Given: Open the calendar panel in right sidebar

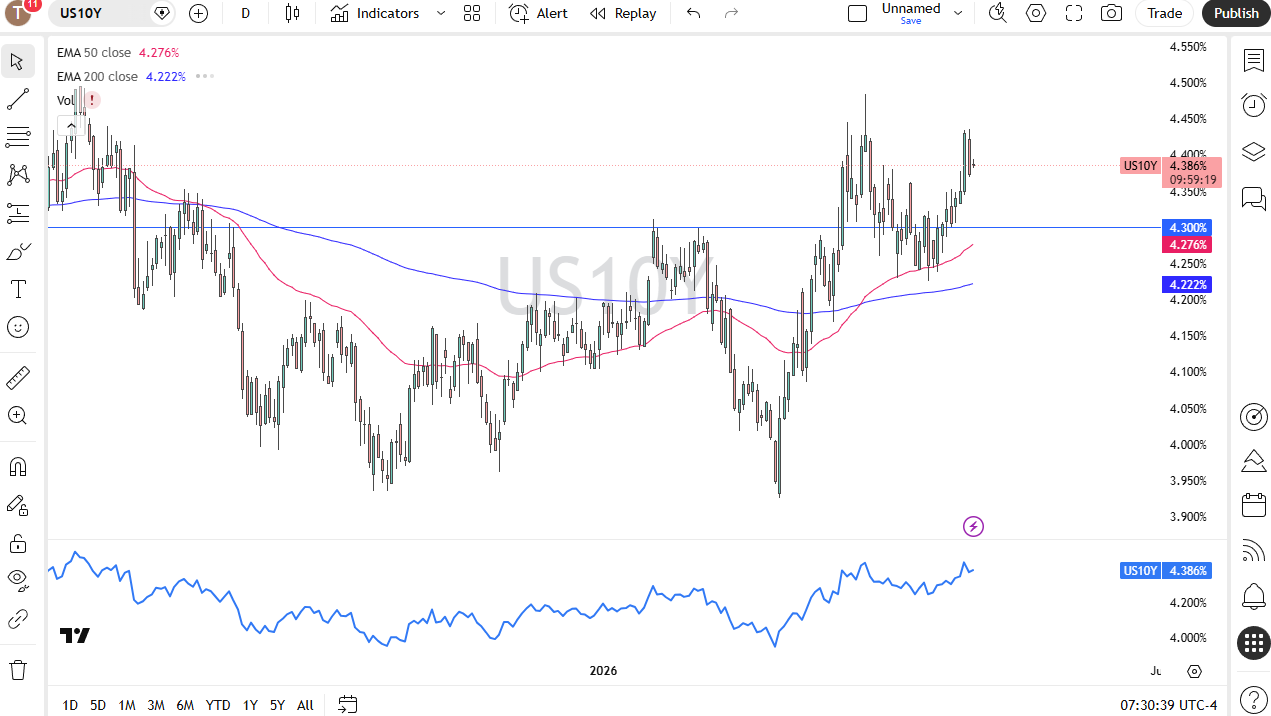Looking at the screenshot, I should [1253, 505].
